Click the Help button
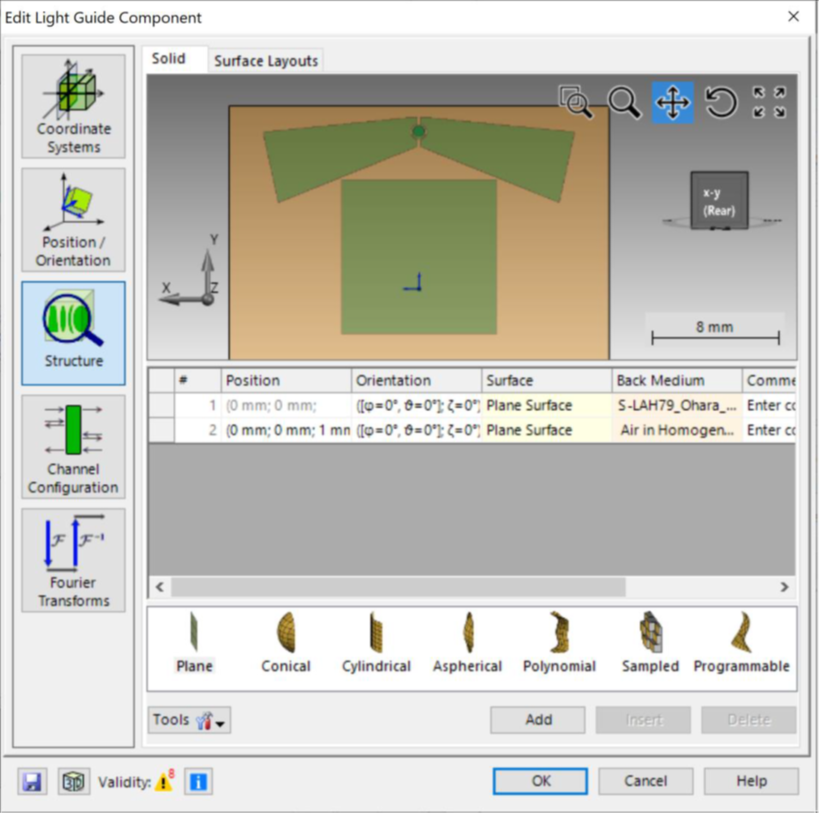This screenshot has height=813, width=819. [751, 781]
